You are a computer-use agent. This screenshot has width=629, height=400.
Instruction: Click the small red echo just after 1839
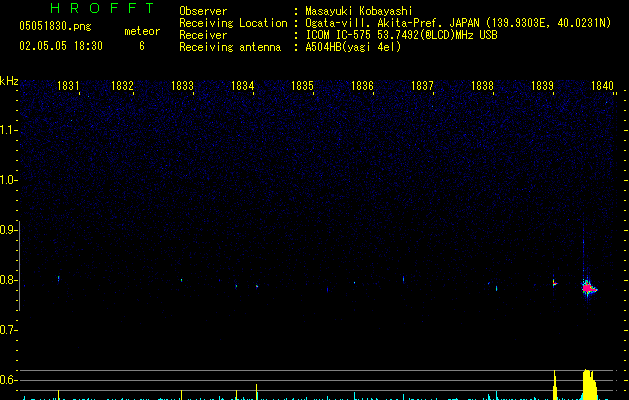click(x=555, y=284)
